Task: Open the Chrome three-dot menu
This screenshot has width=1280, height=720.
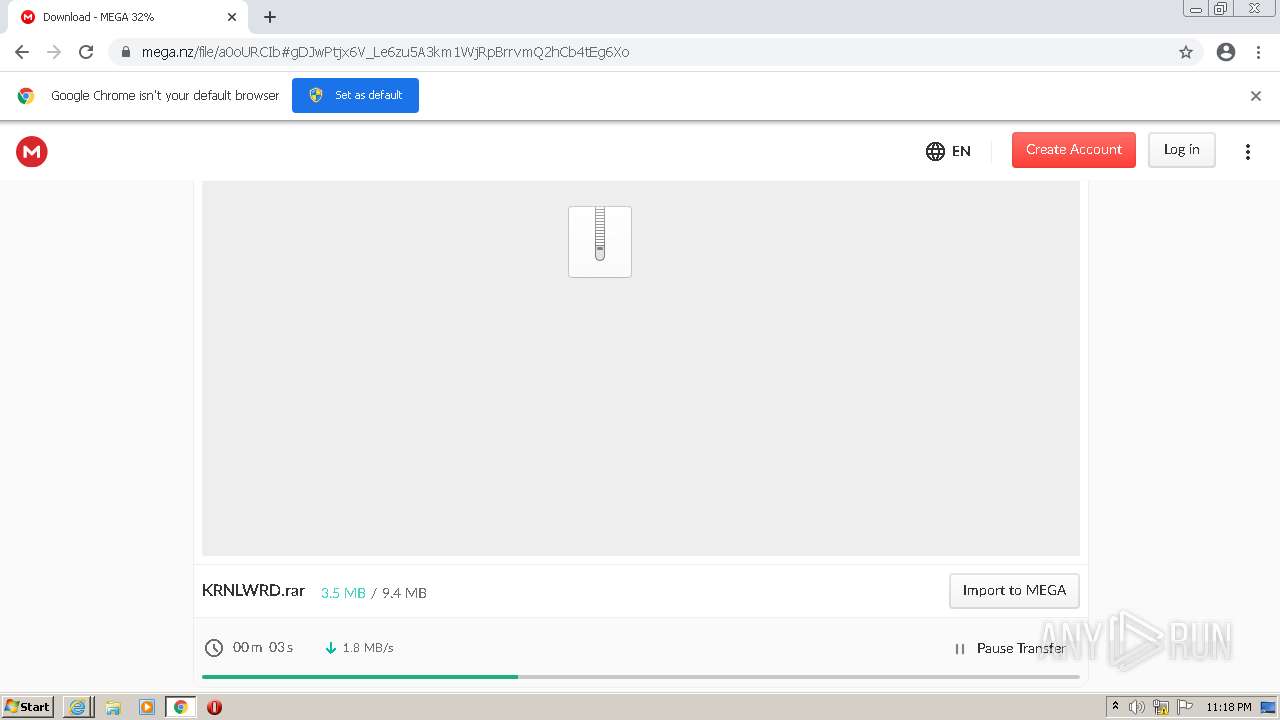Action: [1259, 52]
